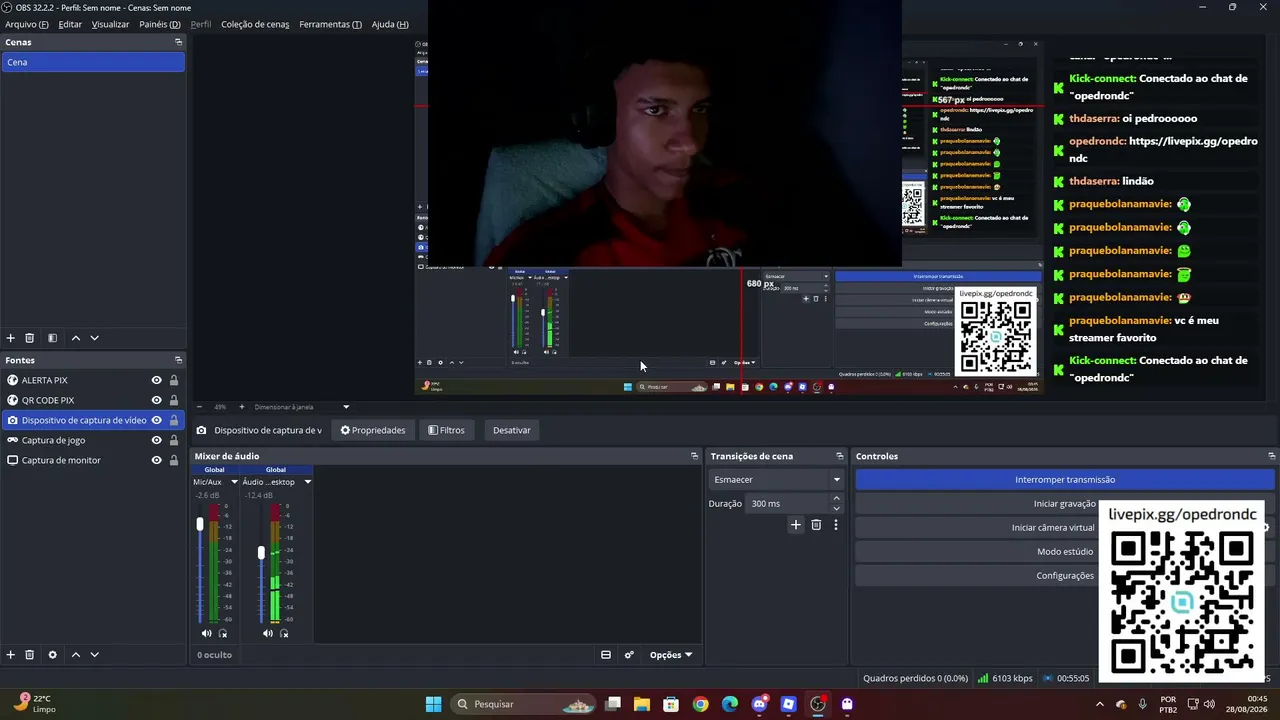
Task: Move the scene down in Cenas list
Action: [x=94, y=338]
